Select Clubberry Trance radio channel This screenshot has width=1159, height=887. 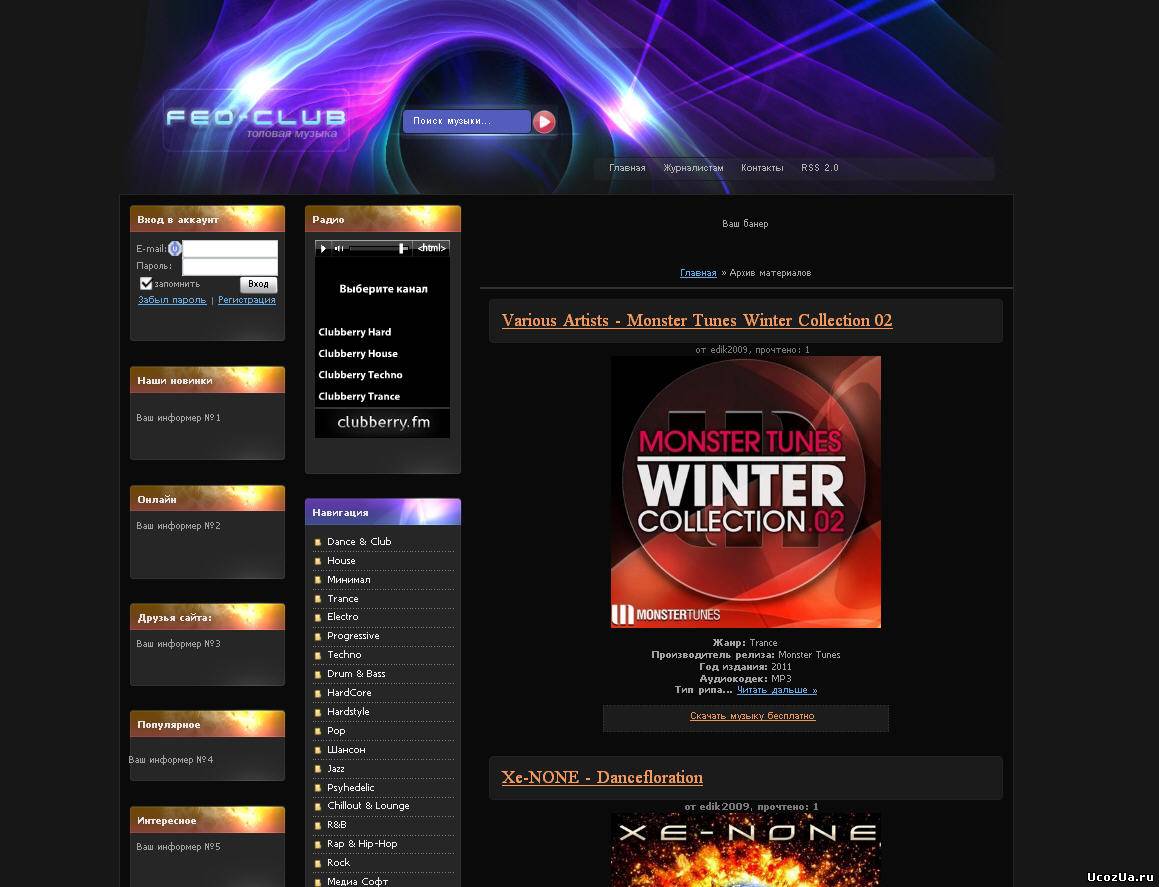coord(360,397)
